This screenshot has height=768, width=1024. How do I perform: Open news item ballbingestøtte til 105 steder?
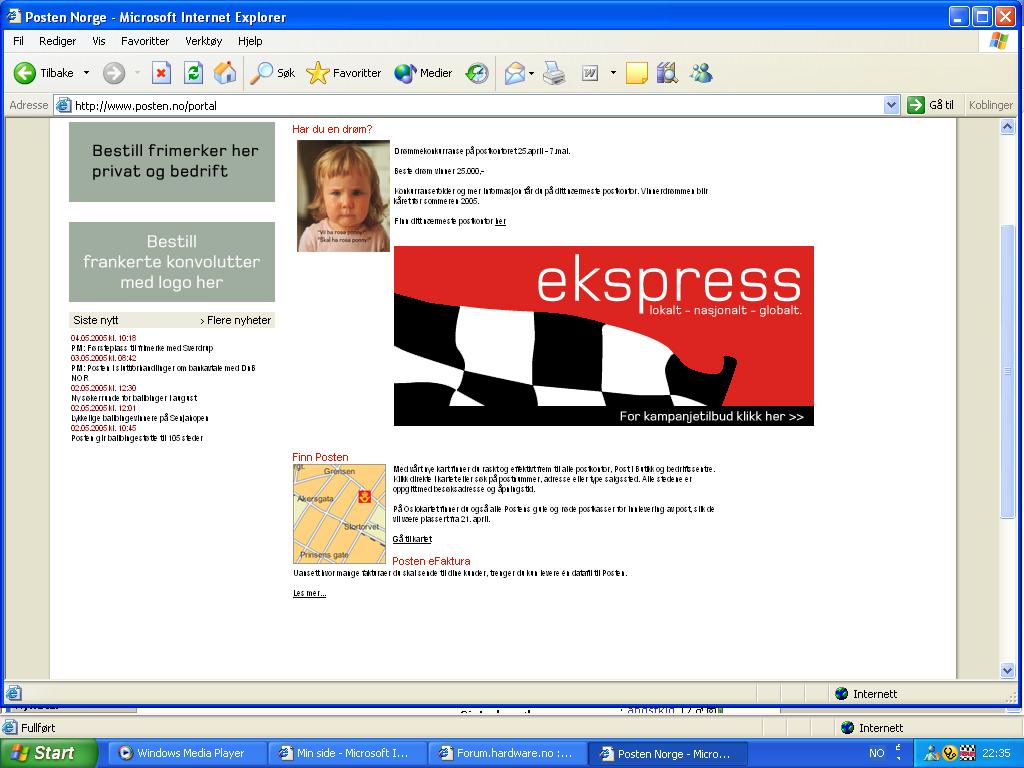137,438
